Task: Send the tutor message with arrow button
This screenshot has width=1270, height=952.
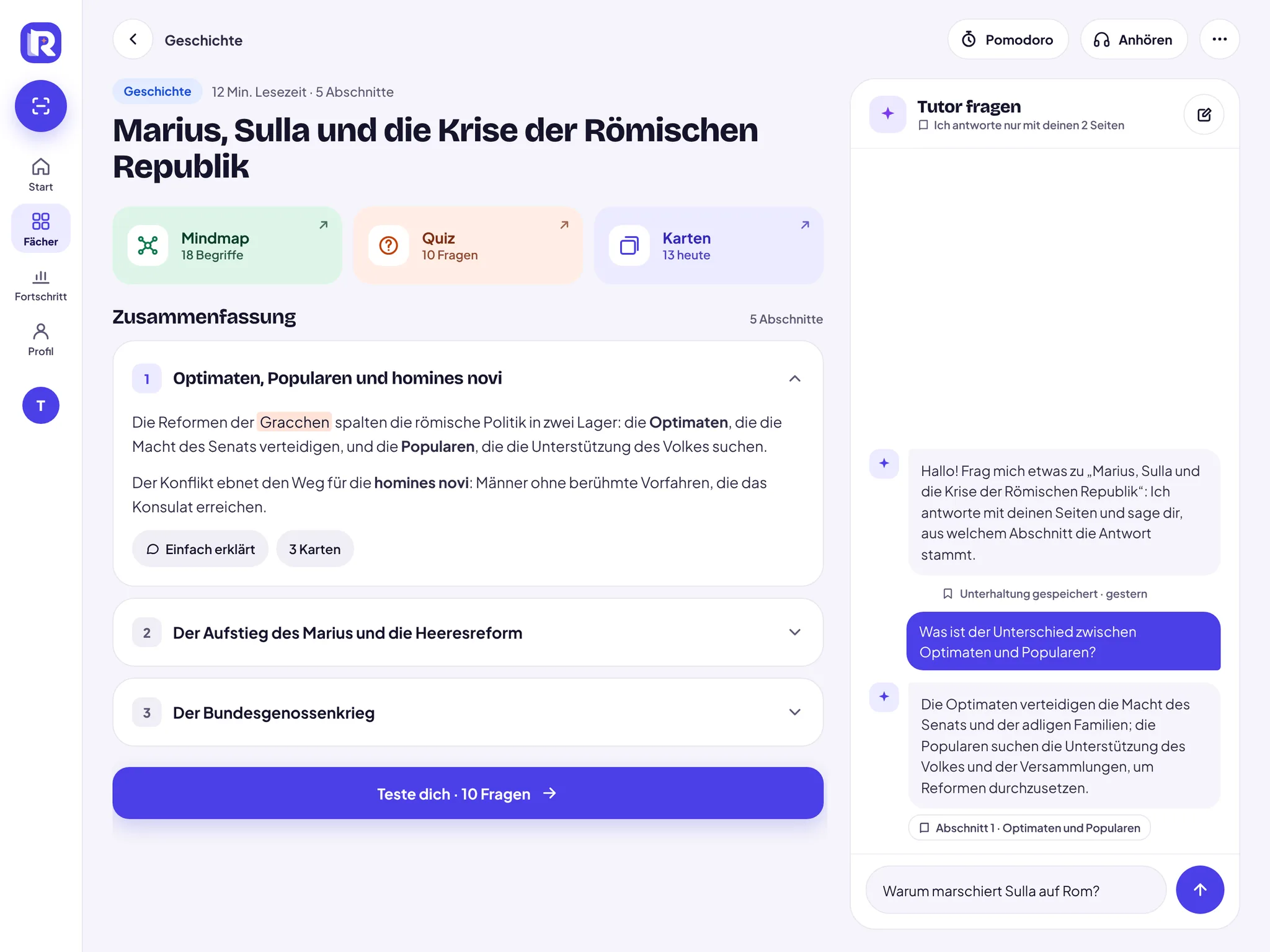Action: coord(1200,890)
